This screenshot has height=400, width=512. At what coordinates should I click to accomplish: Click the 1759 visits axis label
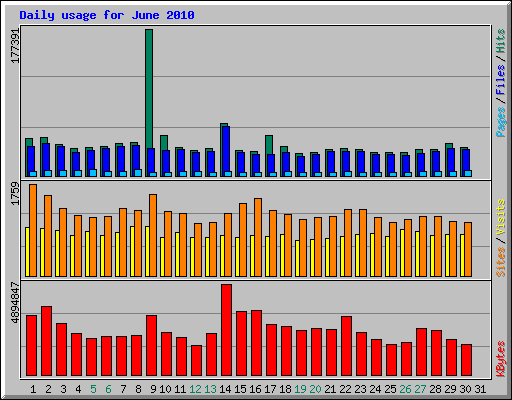(15, 194)
